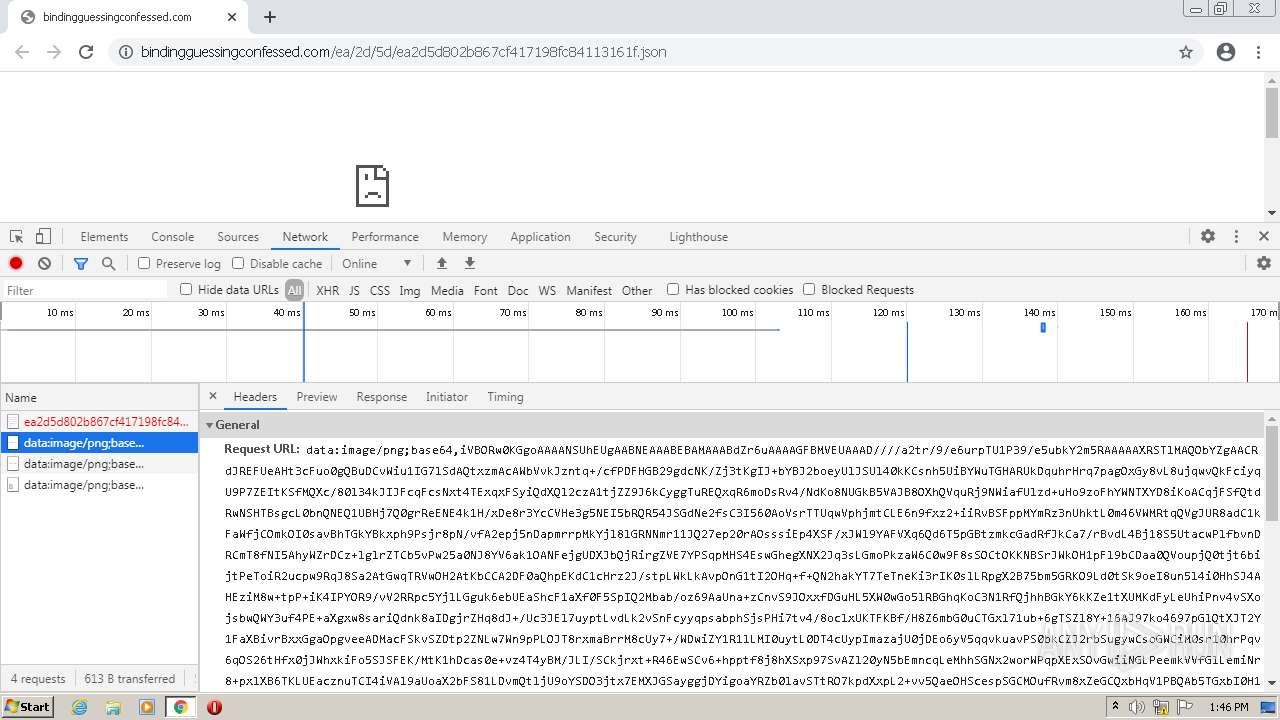Open the Response tab of request
Image resolution: width=1280 pixels, height=720 pixels.
point(382,397)
